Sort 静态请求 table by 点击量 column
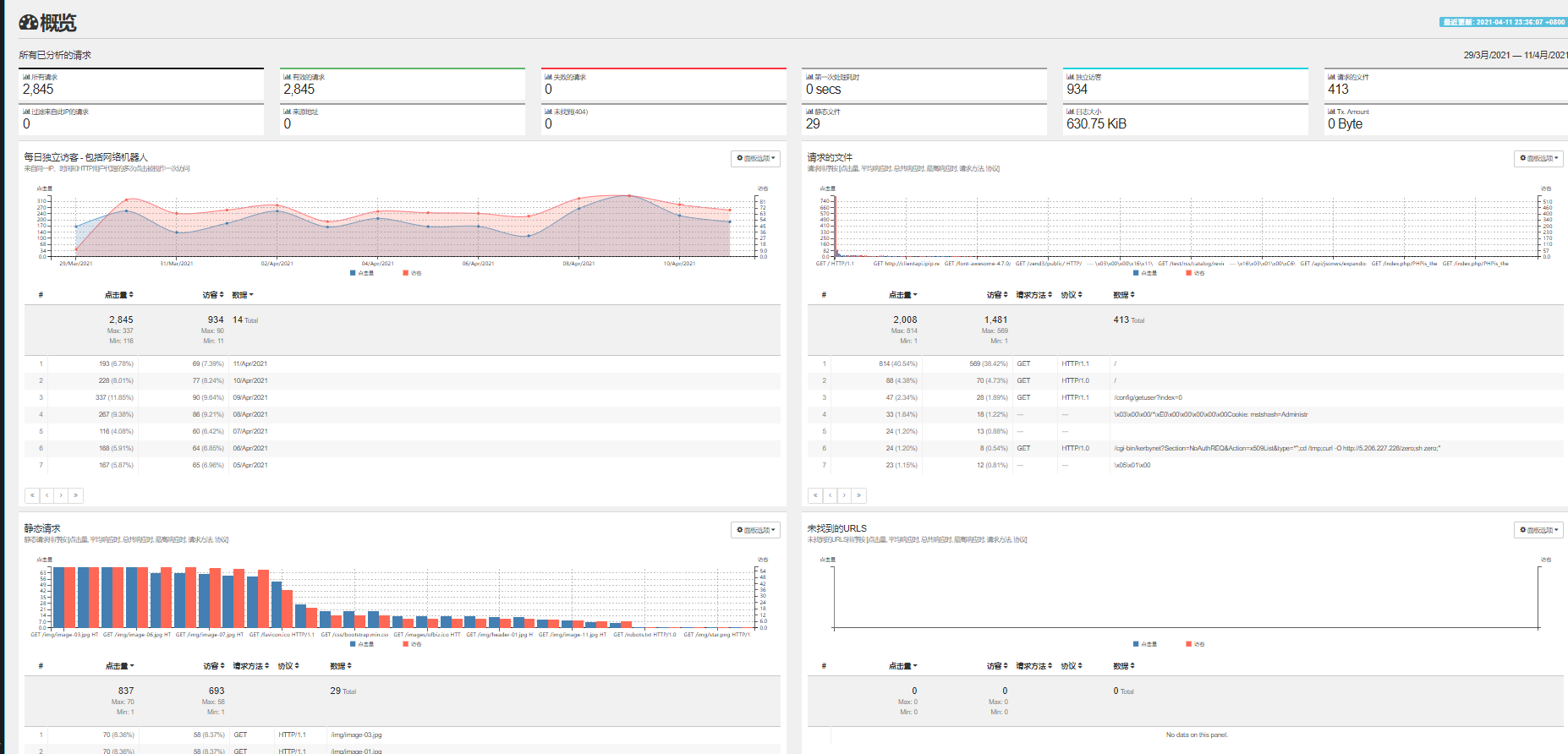The image size is (1568, 754). click(119, 666)
